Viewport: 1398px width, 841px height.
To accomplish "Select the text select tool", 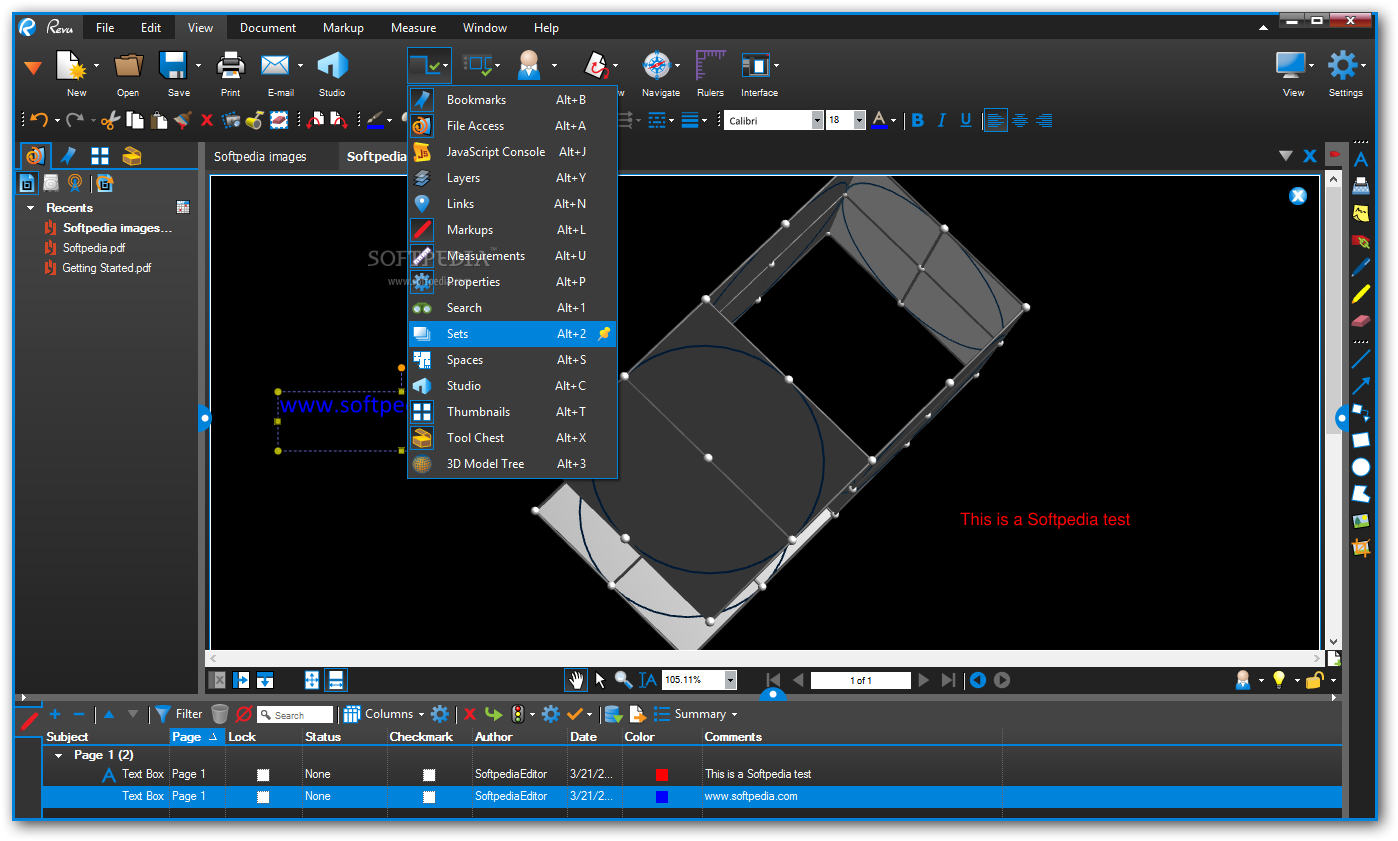I will point(648,680).
